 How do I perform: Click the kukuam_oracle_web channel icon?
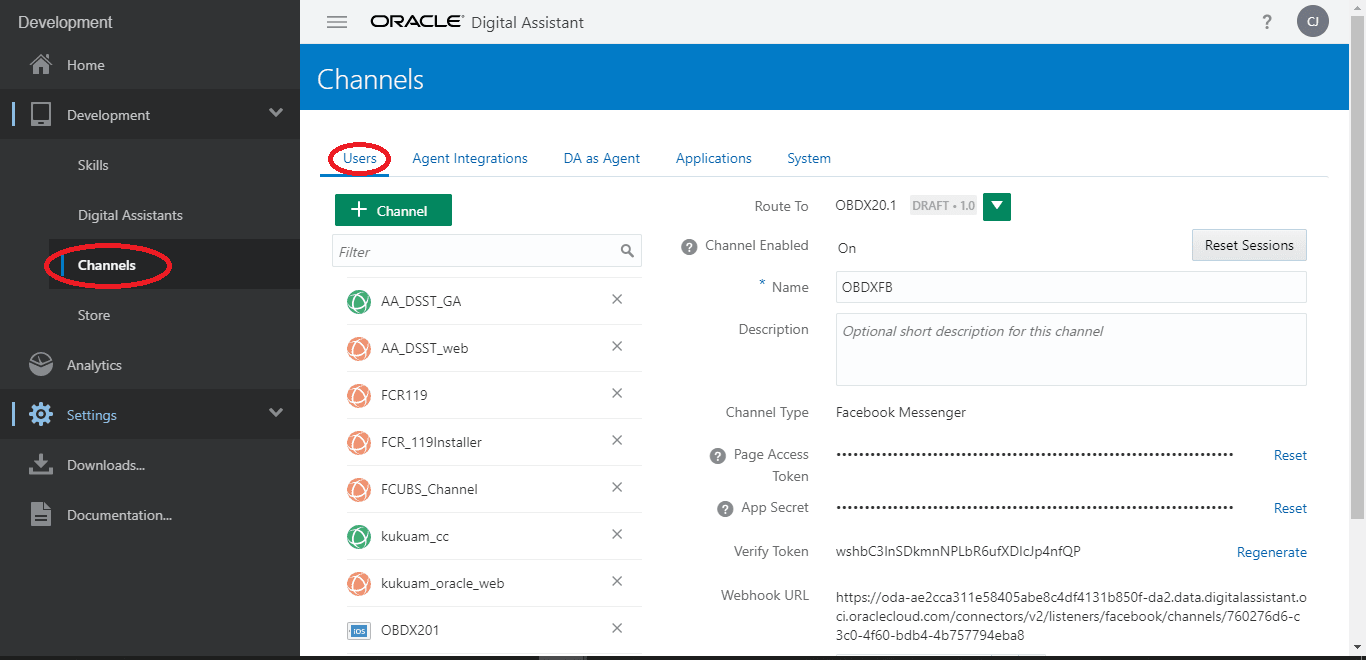pyautogui.click(x=359, y=583)
